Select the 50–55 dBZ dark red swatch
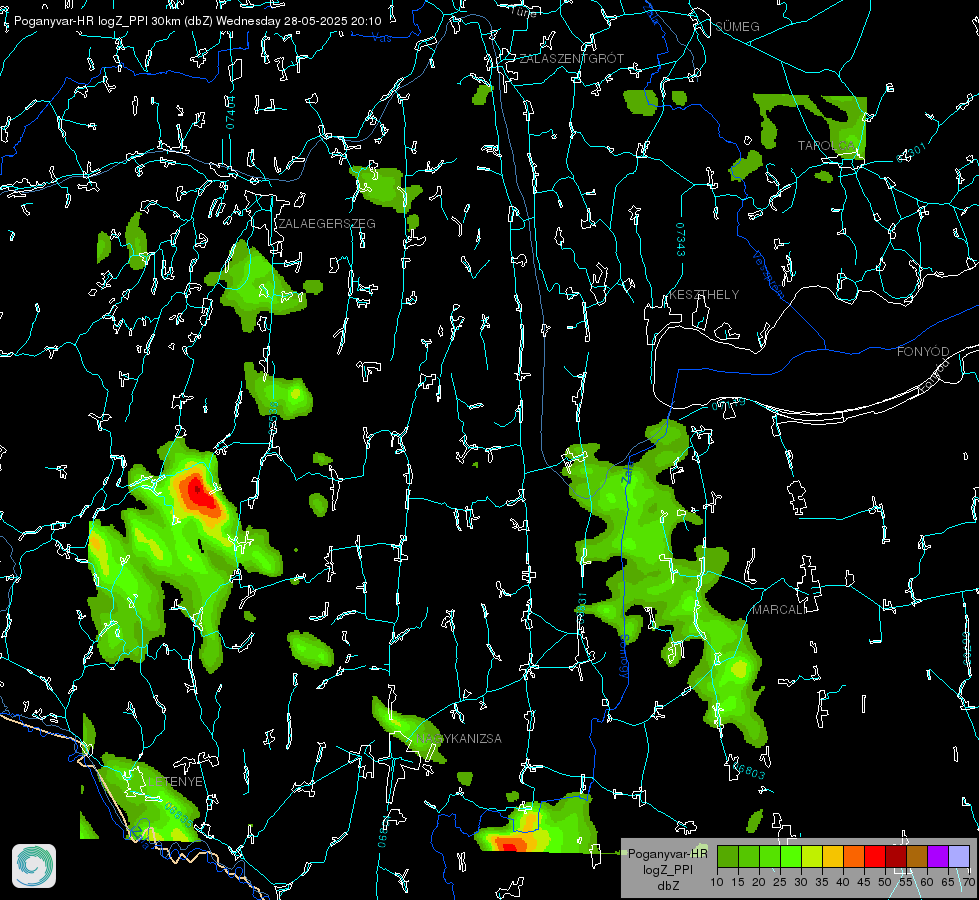 click(x=896, y=856)
